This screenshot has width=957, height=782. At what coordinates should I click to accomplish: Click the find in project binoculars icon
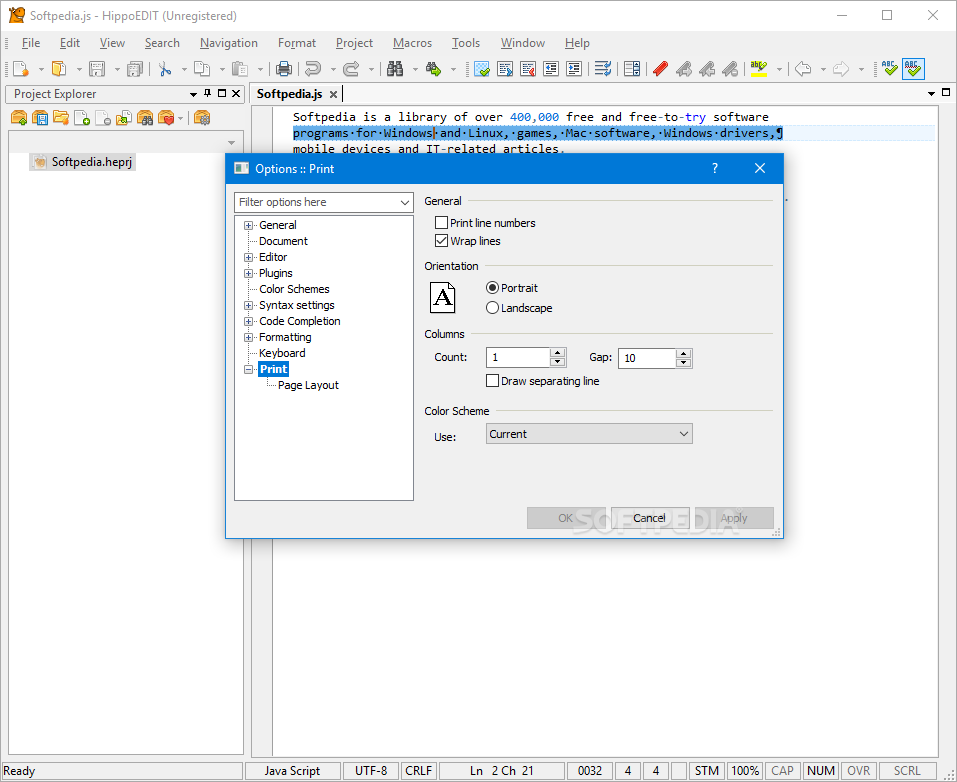click(145, 118)
